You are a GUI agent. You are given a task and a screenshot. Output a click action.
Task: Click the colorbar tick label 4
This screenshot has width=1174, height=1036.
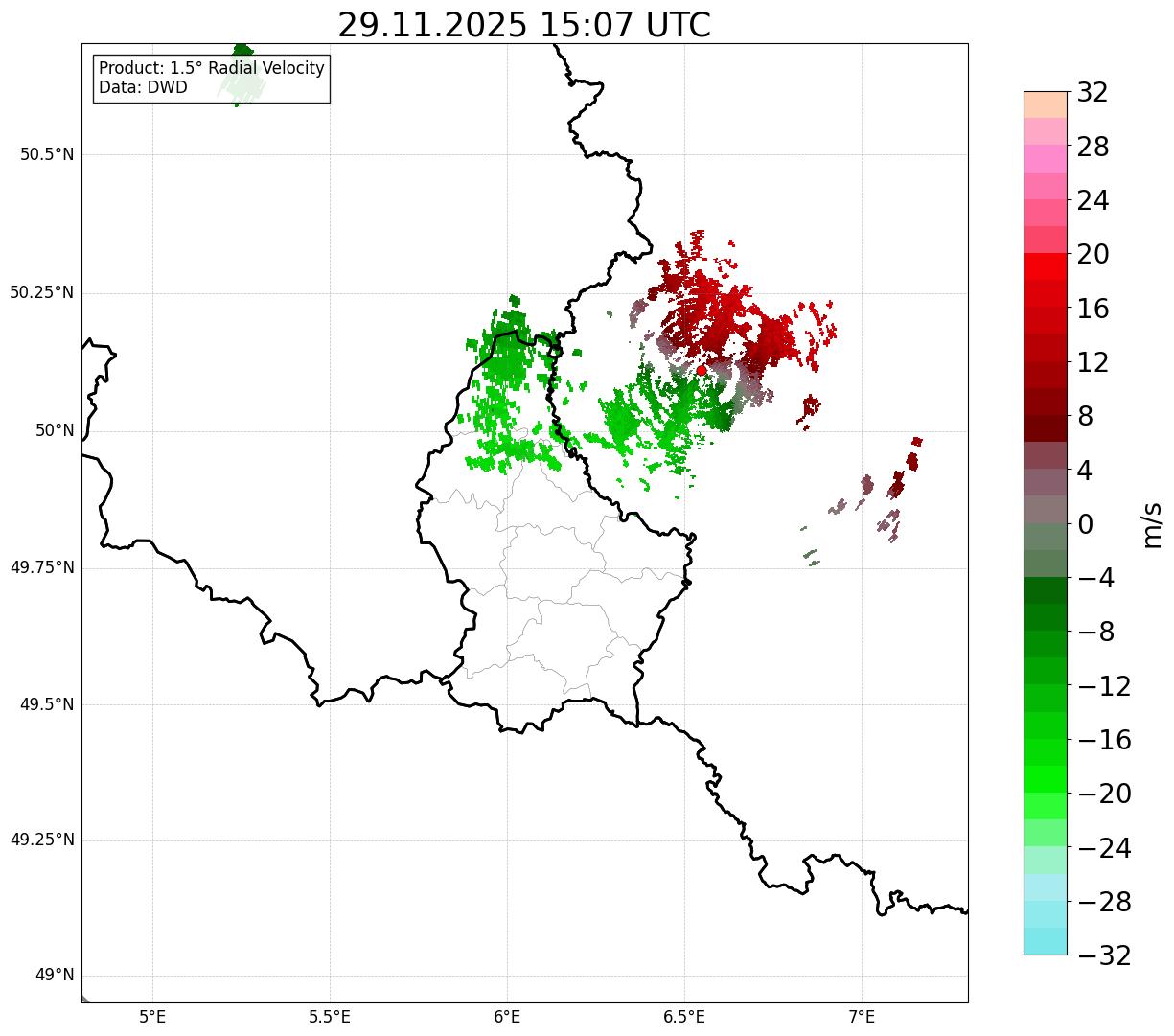(1085, 471)
